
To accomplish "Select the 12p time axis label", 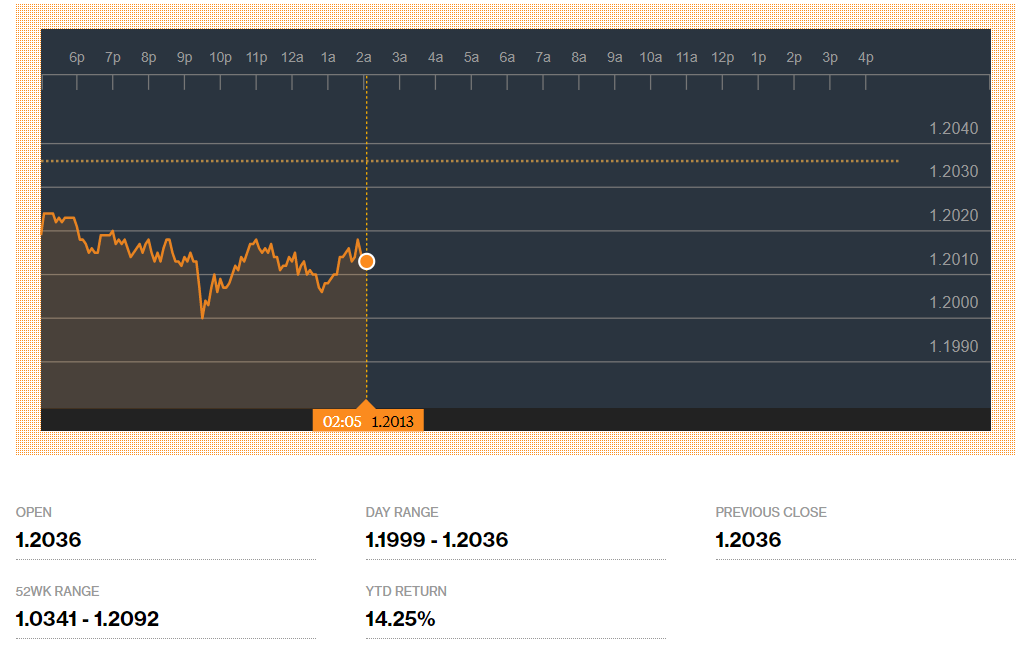I will coord(722,58).
